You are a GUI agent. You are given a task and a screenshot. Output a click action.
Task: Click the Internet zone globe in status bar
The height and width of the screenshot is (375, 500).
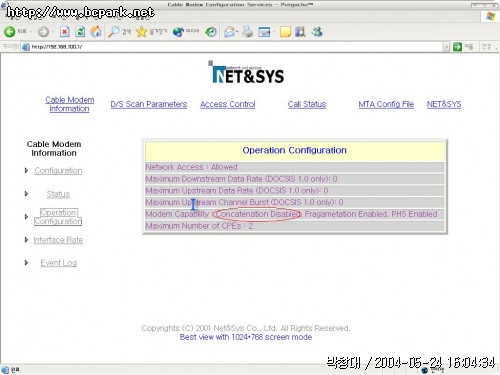click(x=425, y=370)
